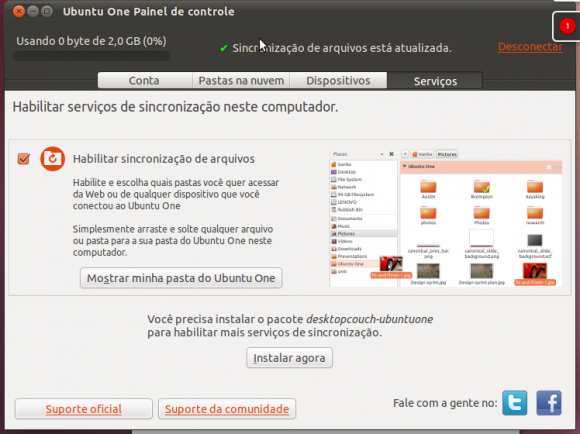
Task: Click the Habilitar serviços de sincronização heading
Action: pyautogui.click(x=175, y=107)
